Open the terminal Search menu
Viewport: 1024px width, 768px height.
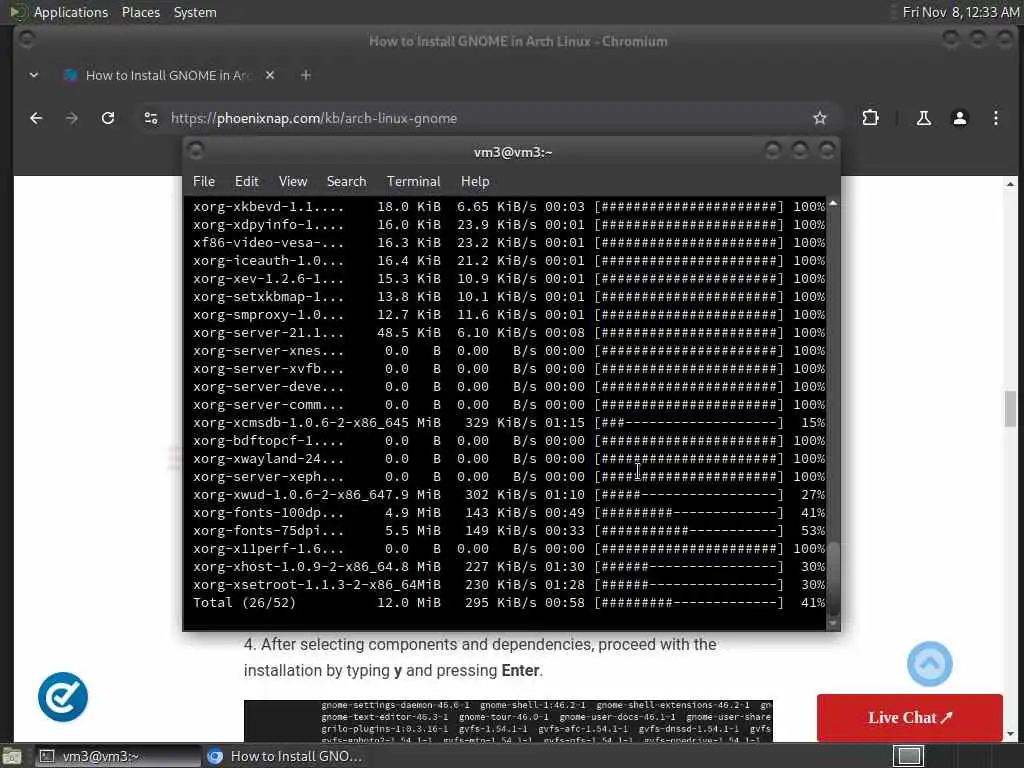point(346,182)
